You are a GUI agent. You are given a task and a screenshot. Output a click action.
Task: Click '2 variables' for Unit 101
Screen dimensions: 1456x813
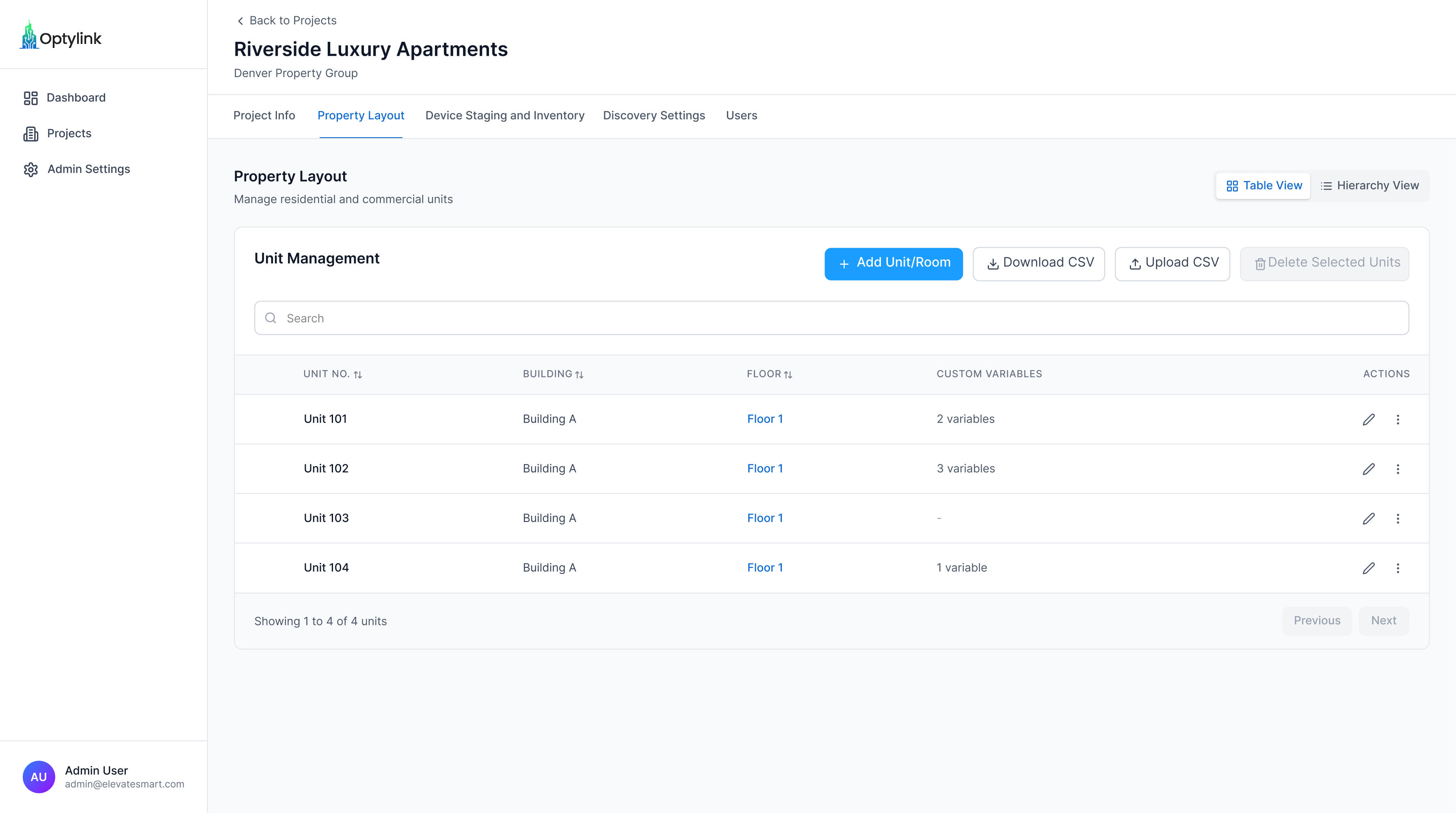965,418
